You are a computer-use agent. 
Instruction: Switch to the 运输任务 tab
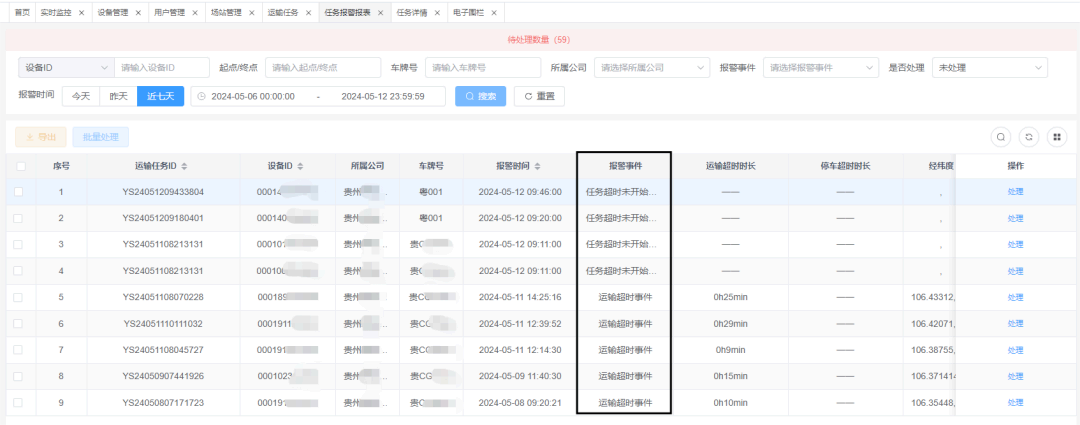coord(283,13)
